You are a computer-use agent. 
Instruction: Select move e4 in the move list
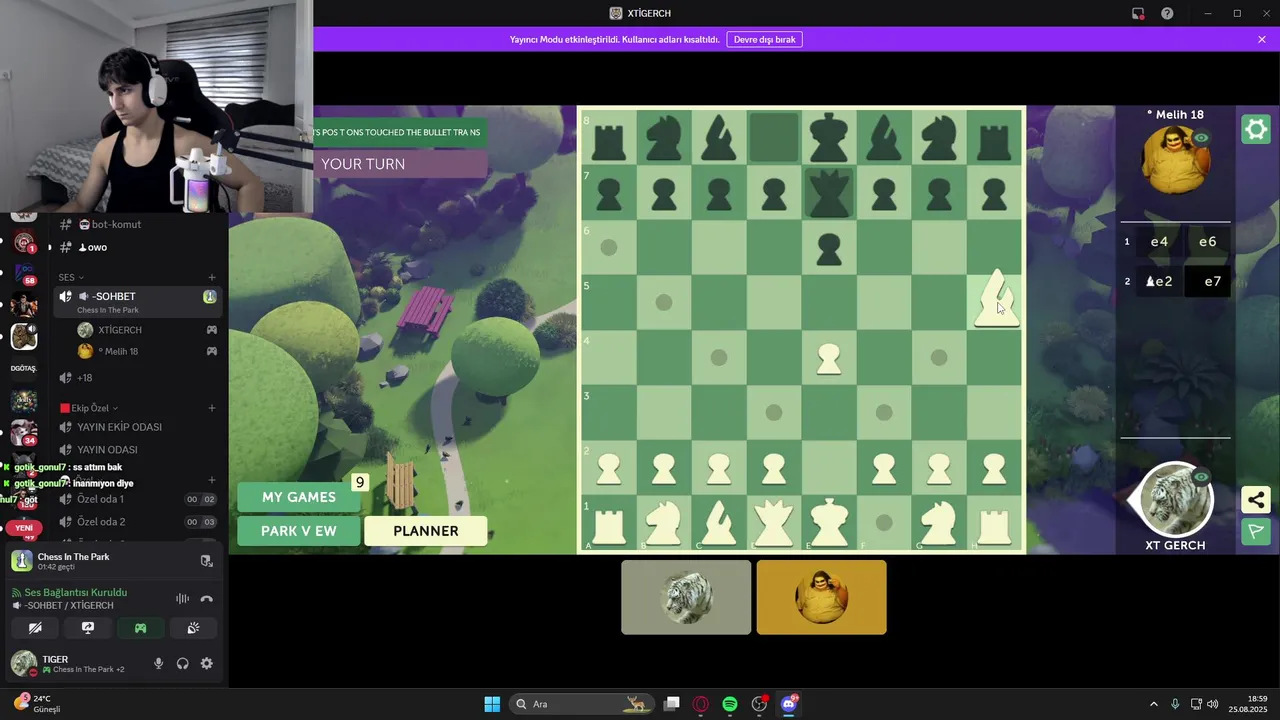pos(1159,242)
